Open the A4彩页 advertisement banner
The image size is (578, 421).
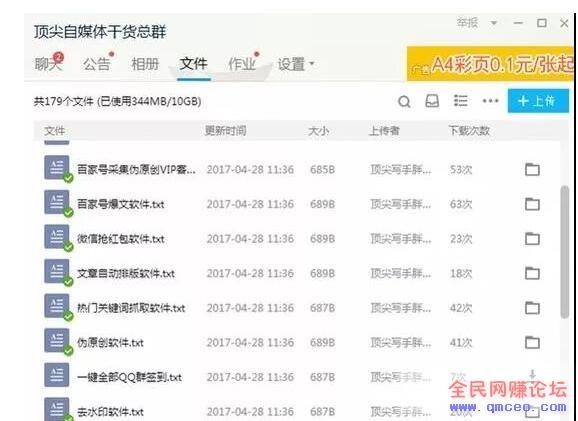pos(490,64)
